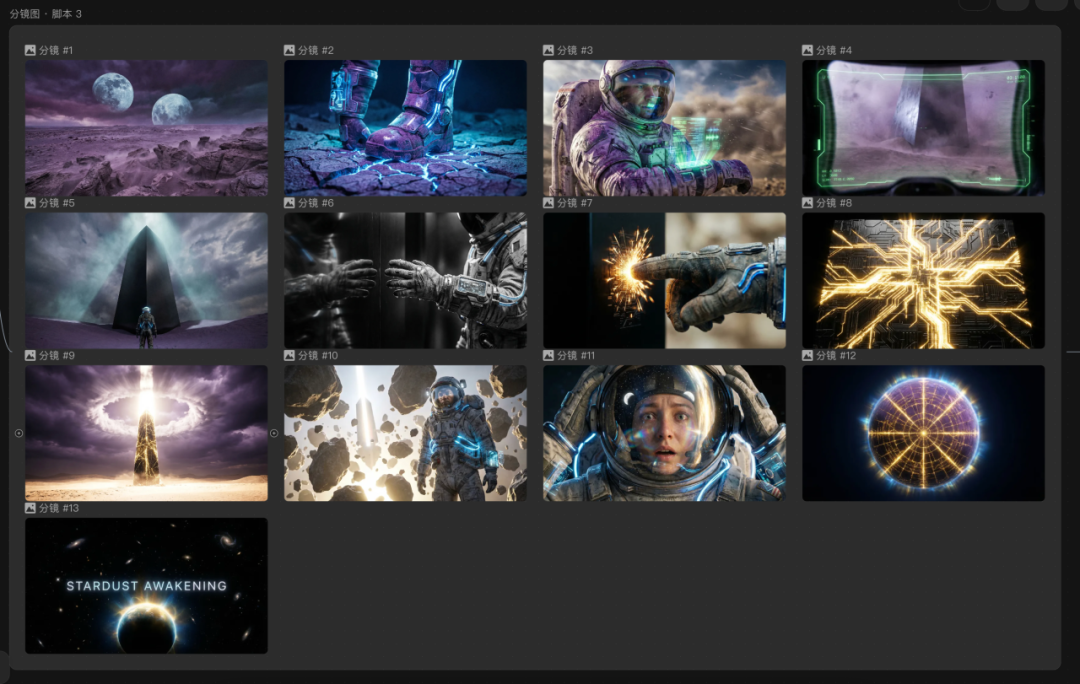Viewport: 1080px width, 684px height.
Task: Open the STARDUST AWAKENING title card thumbnail
Action: (146, 585)
